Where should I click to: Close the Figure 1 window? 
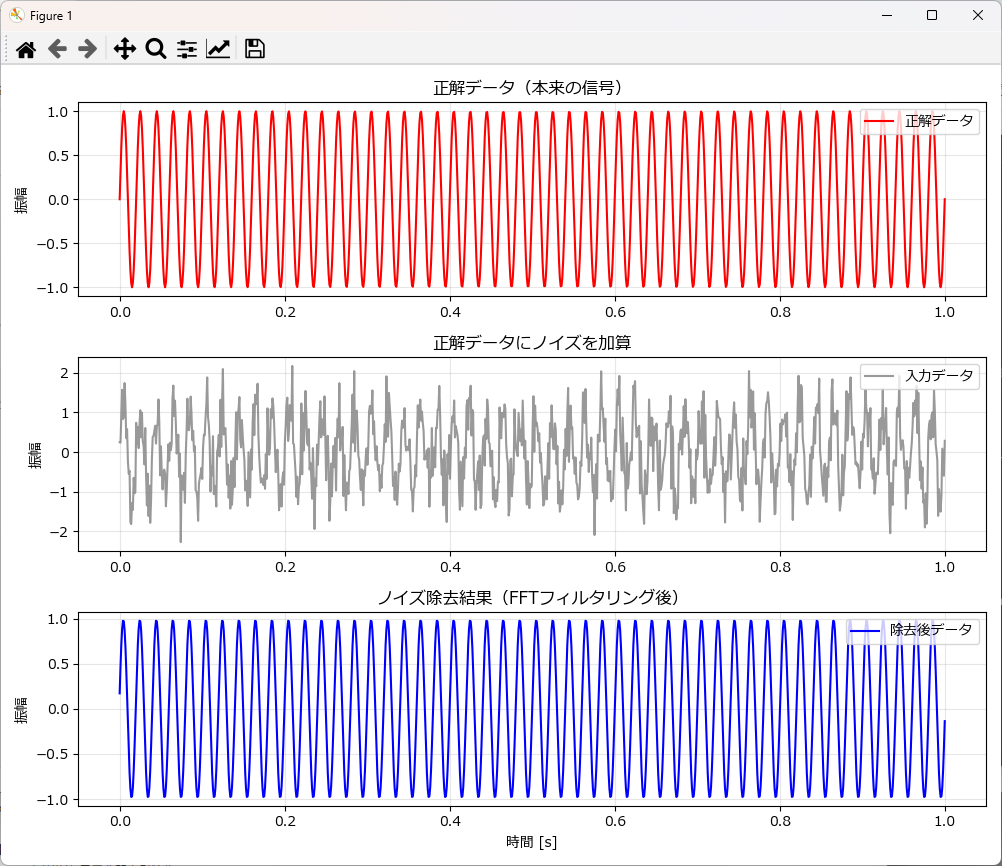977,15
